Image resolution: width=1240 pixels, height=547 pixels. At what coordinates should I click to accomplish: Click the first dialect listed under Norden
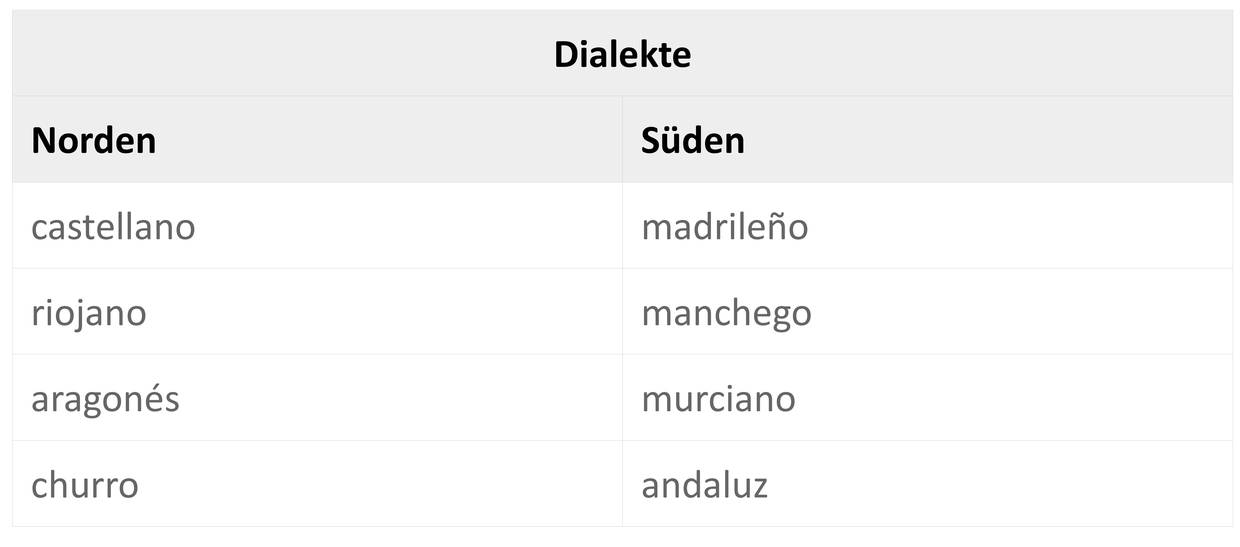tap(113, 227)
